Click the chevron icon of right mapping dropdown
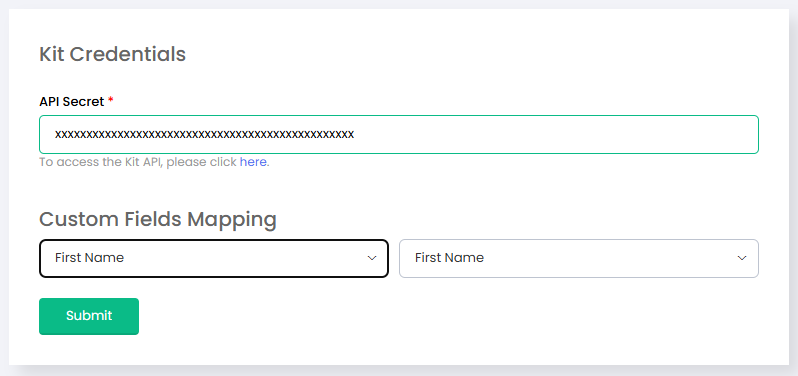Image resolution: width=798 pixels, height=376 pixels. (742, 258)
